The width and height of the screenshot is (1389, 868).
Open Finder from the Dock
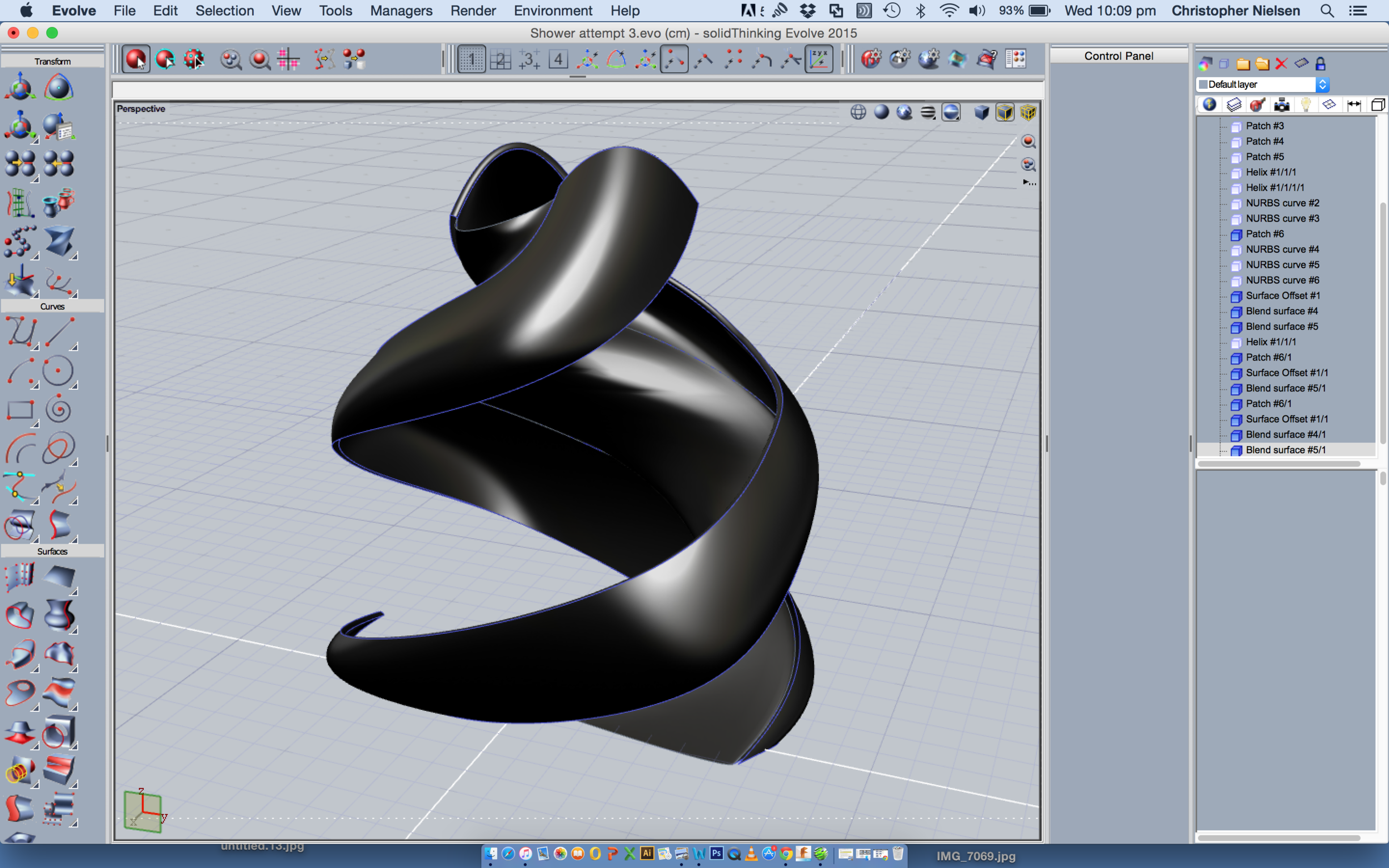point(491,854)
